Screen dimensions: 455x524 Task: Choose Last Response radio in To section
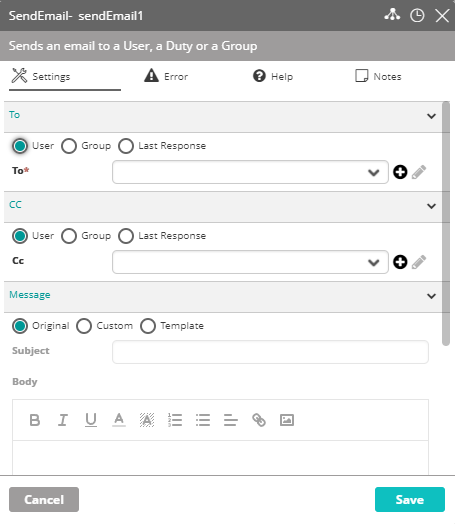[x=126, y=146]
